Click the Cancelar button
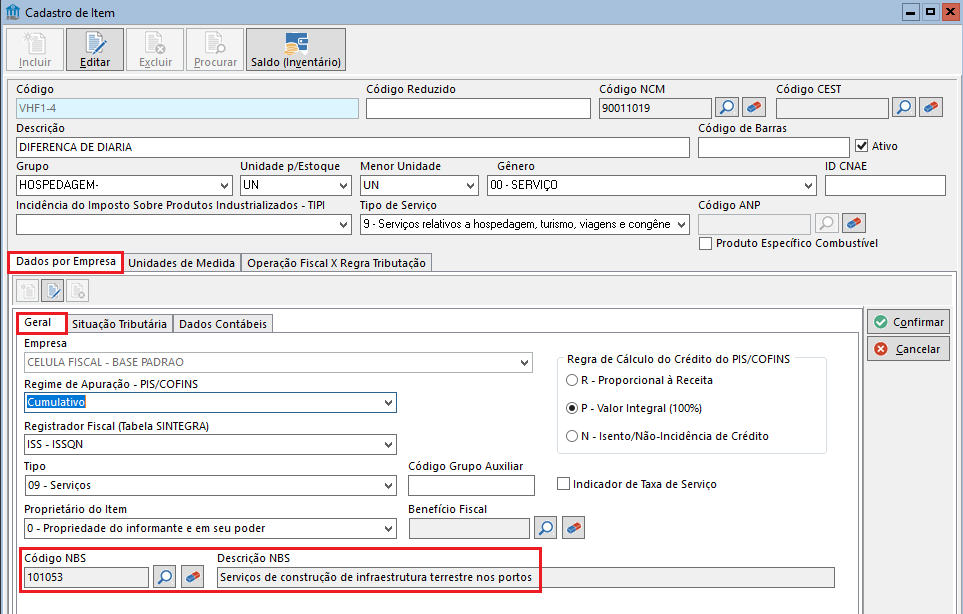 (x=908, y=349)
